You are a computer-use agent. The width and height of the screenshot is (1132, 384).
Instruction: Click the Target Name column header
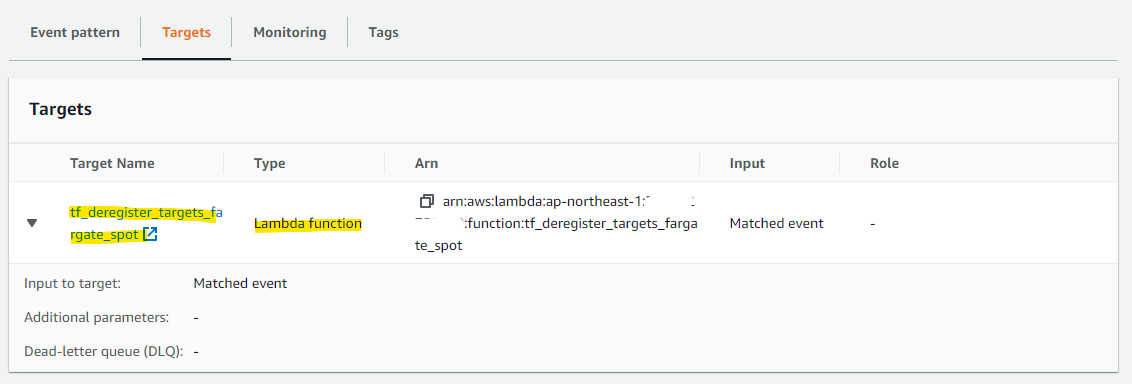[x=112, y=163]
